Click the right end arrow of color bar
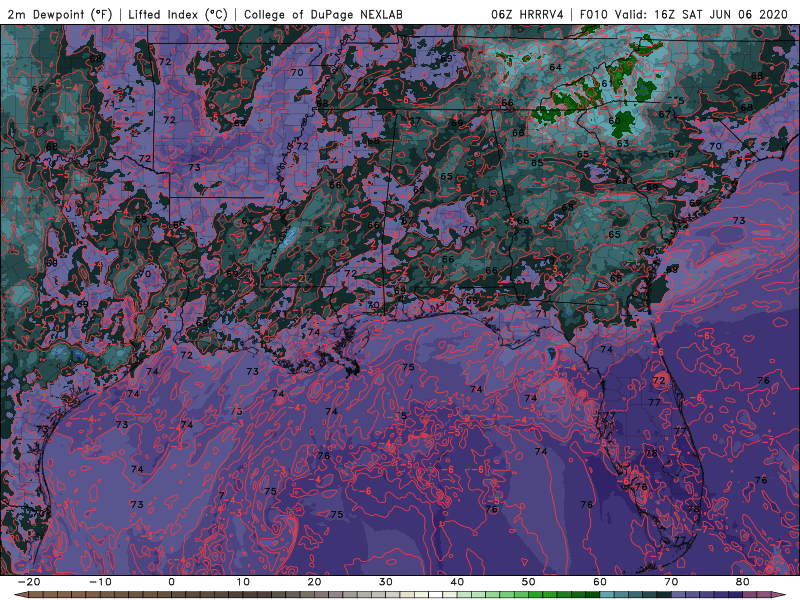Screen dimensions: 800x600 [x=779, y=595]
